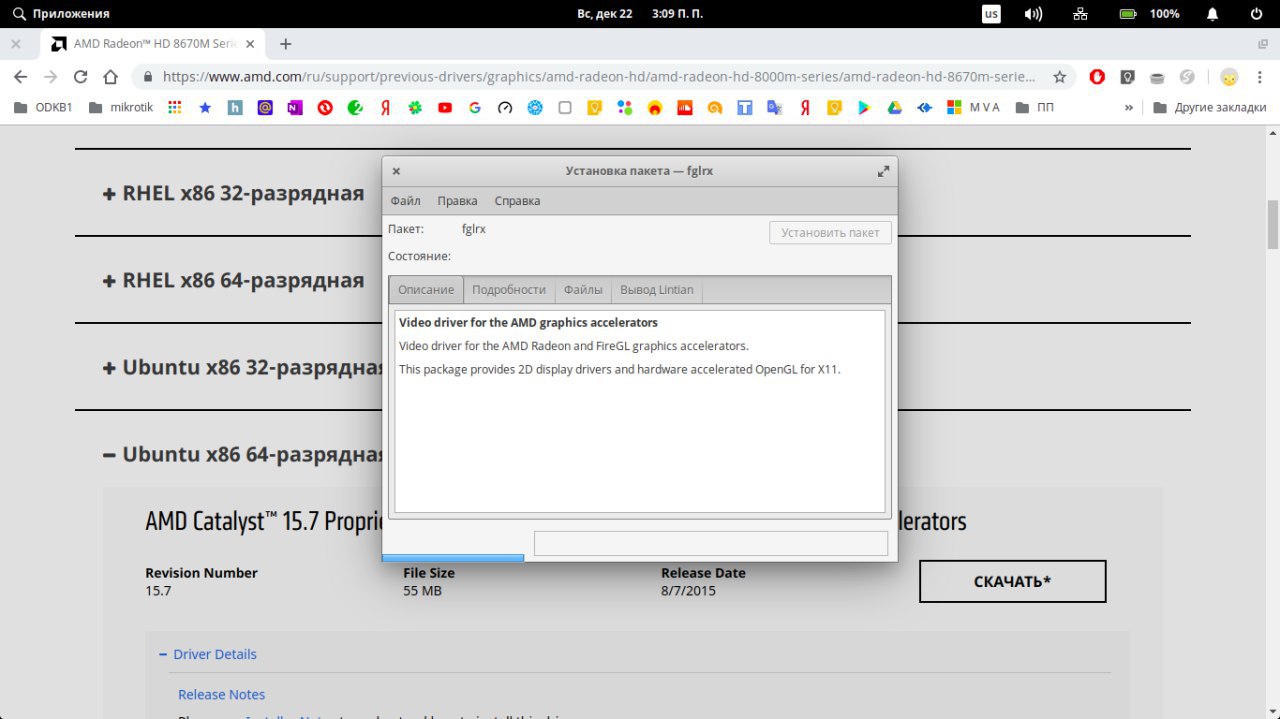The image size is (1280, 719).
Task: Switch to the Файлы tab
Action: point(583,290)
